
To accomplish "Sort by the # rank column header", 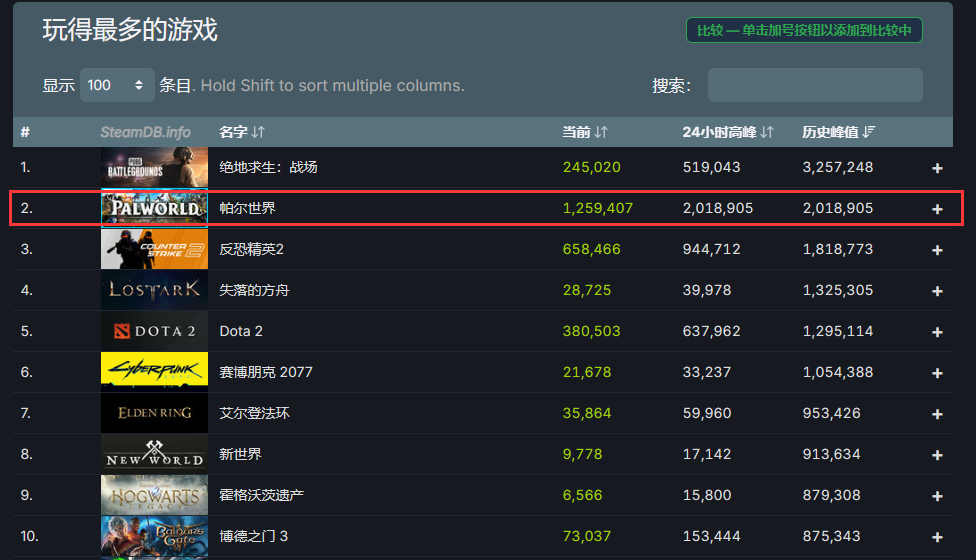I will coord(25,132).
